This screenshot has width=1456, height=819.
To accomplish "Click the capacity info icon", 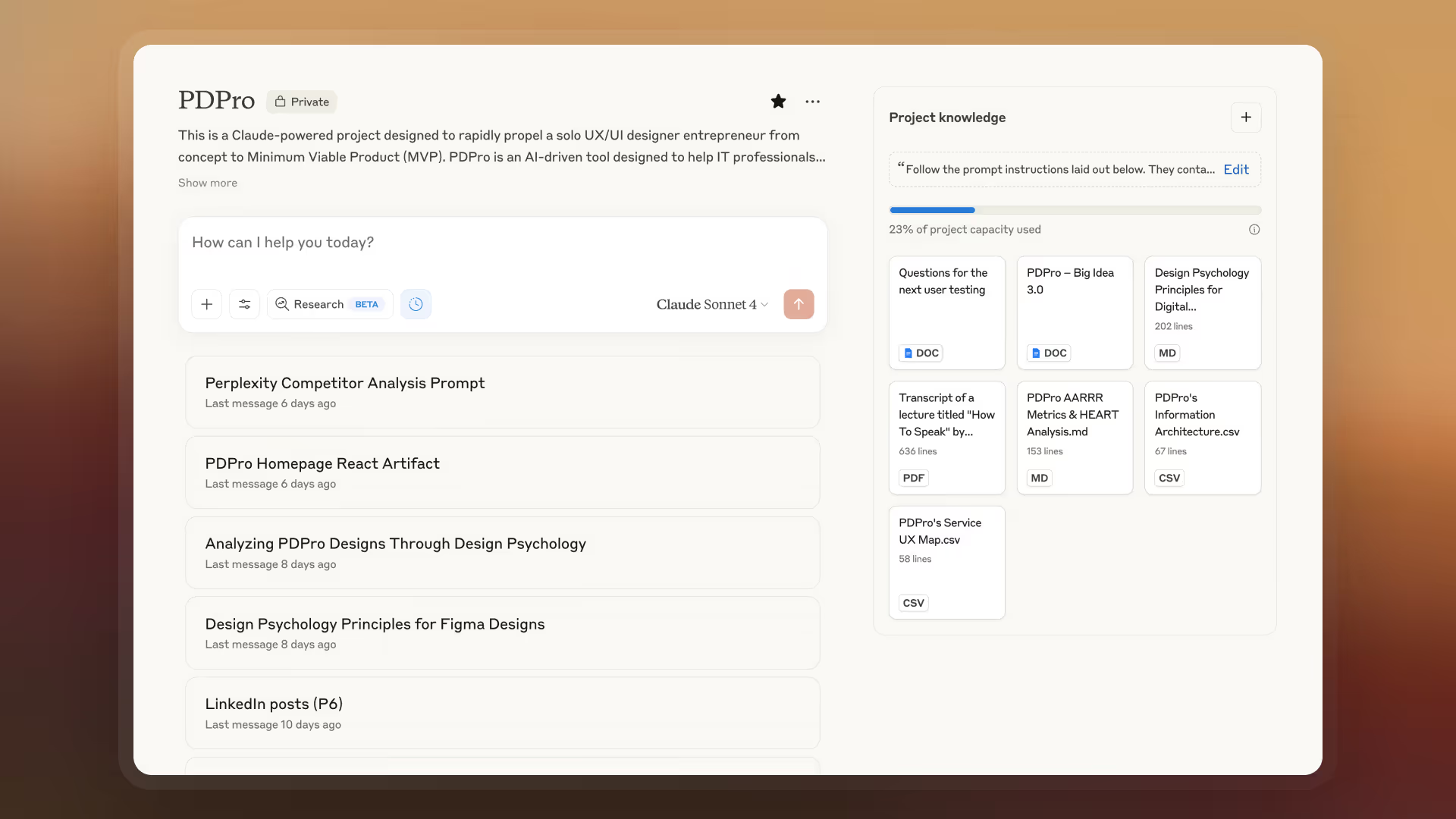I will click(x=1254, y=230).
